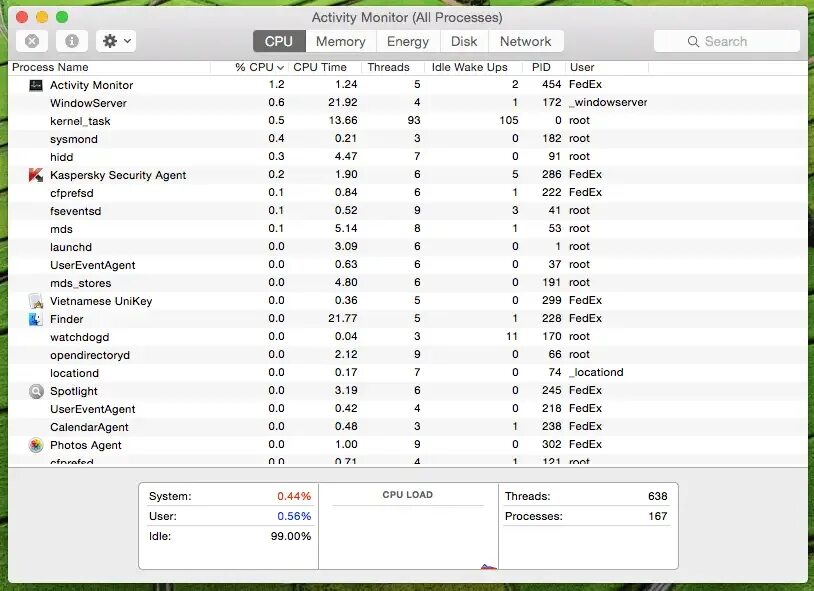Viewport: 814px width, 591px height.
Task: Click kernel_task's 105 idle wake ups
Action: point(509,120)
